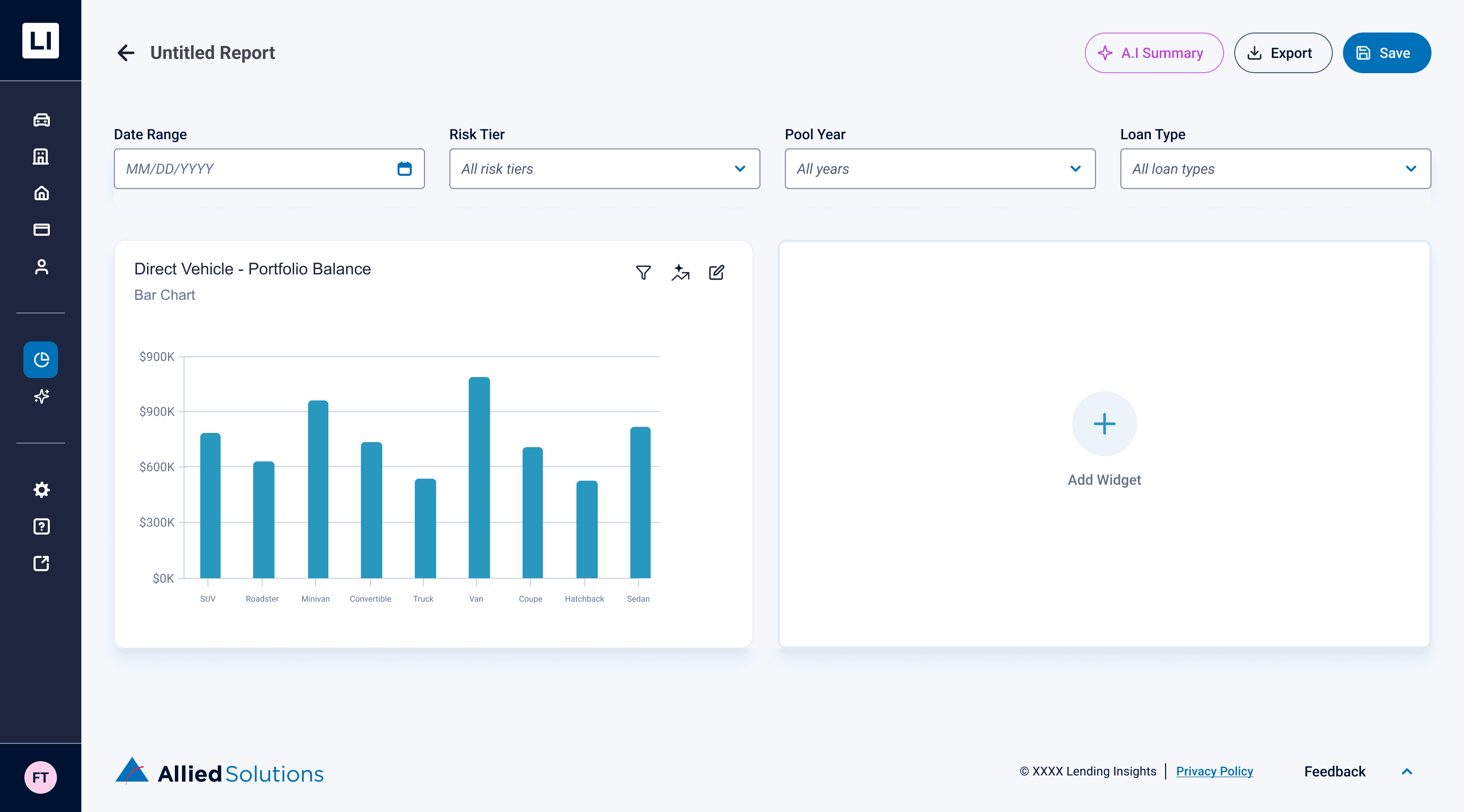Expand the Loan Type dropdown
Viewport: 1464px width, 812px height.
click(x=1275, y=169)
